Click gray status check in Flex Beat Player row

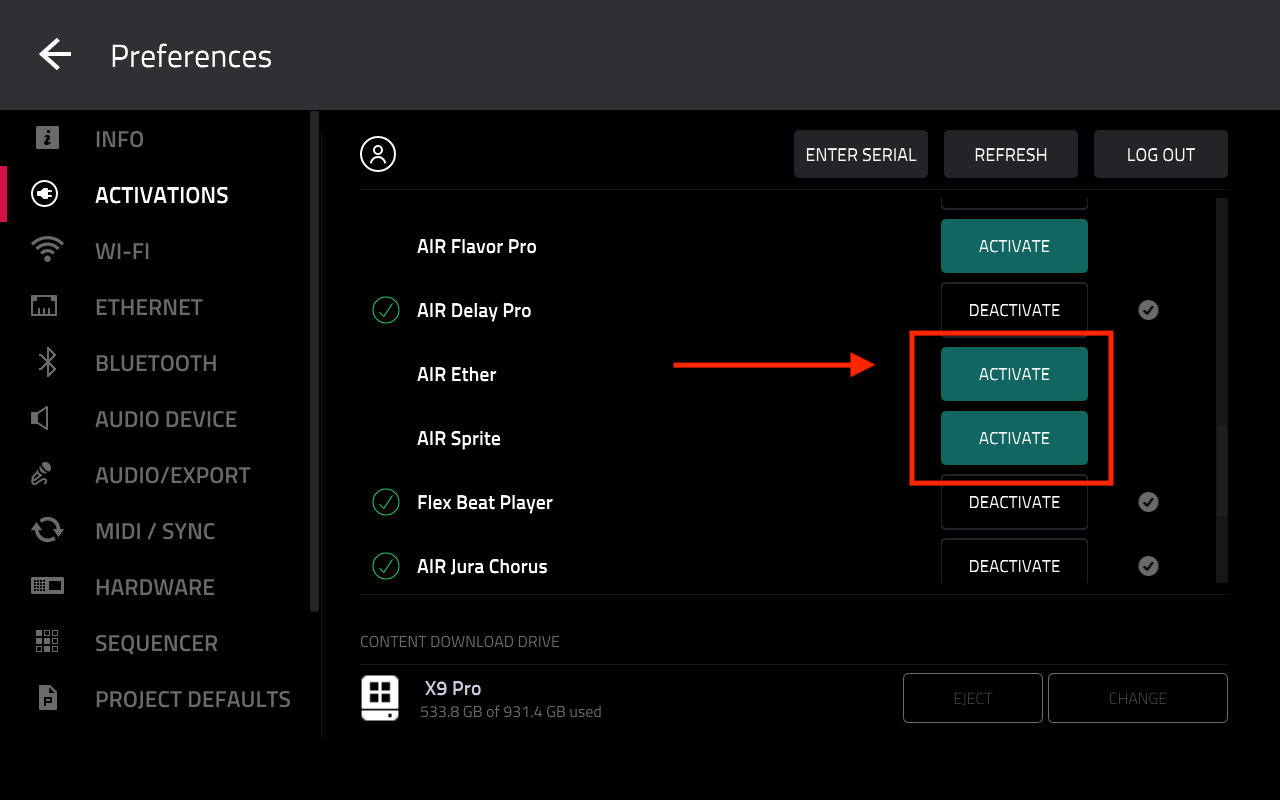pos(1148,502)
